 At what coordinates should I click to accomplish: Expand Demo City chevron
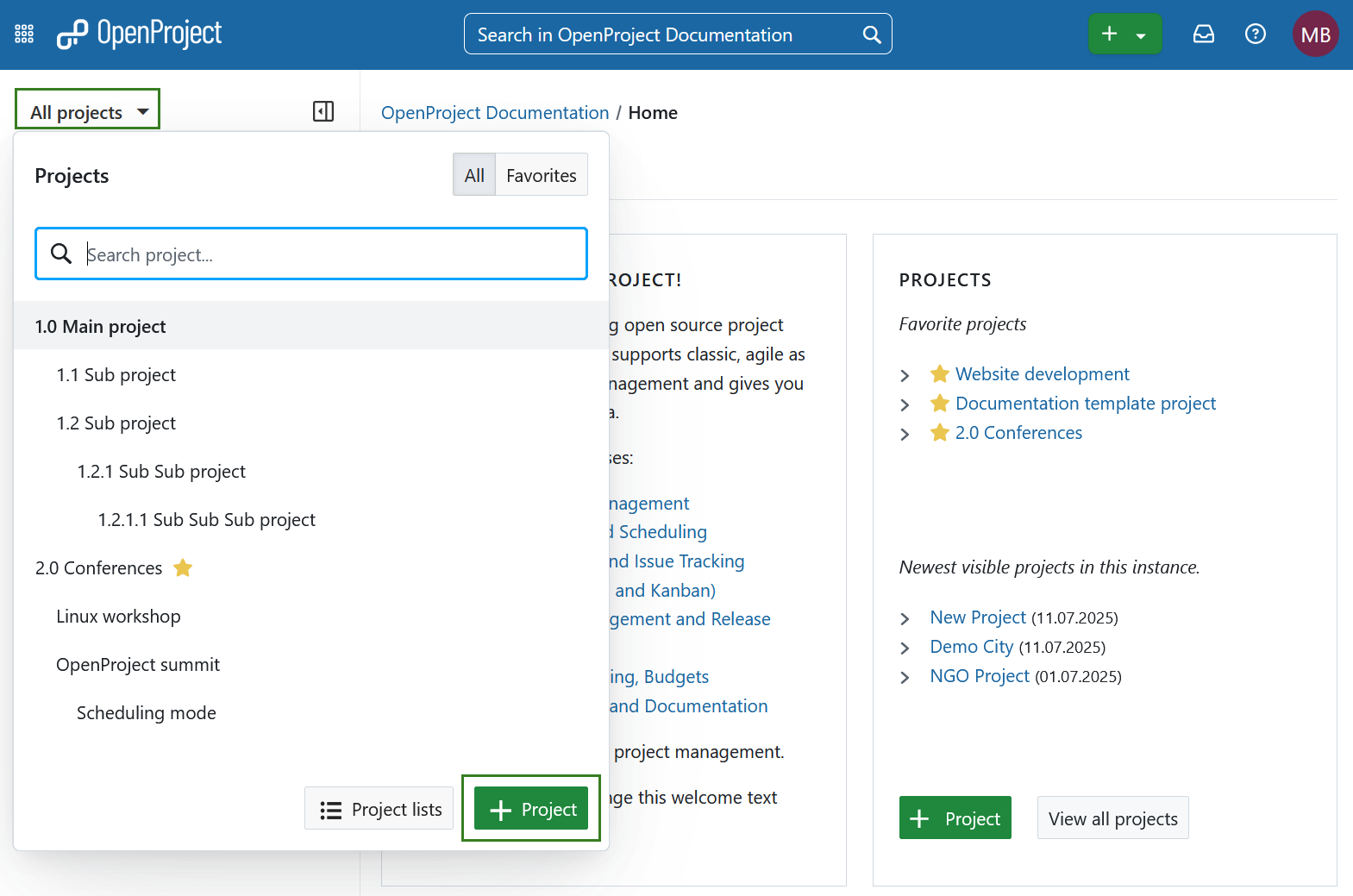click(x=905, y=648)
